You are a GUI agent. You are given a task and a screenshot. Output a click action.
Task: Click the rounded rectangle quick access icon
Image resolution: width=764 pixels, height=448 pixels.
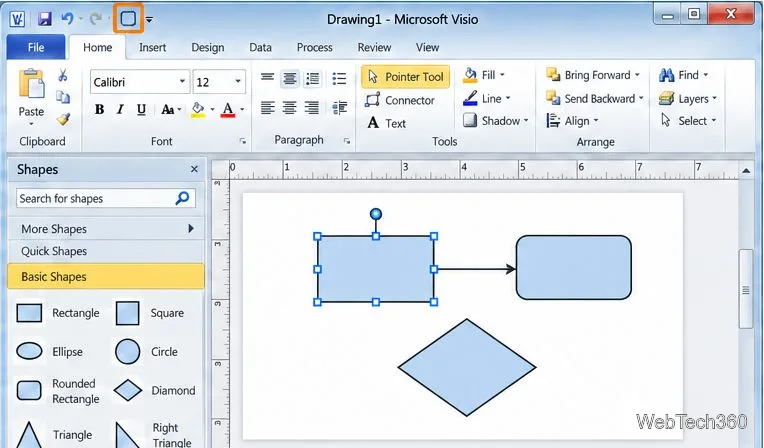coord(128,19)
